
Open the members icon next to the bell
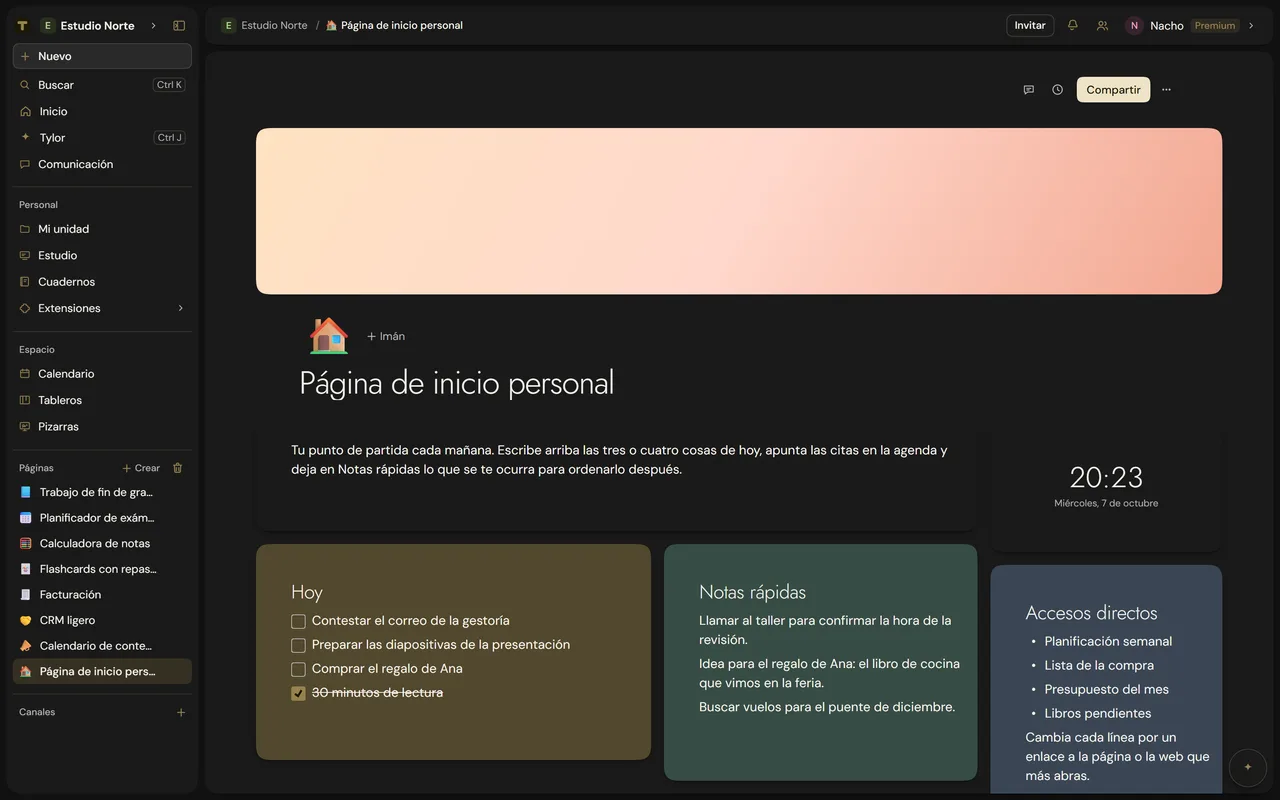tap(1102, 26)
